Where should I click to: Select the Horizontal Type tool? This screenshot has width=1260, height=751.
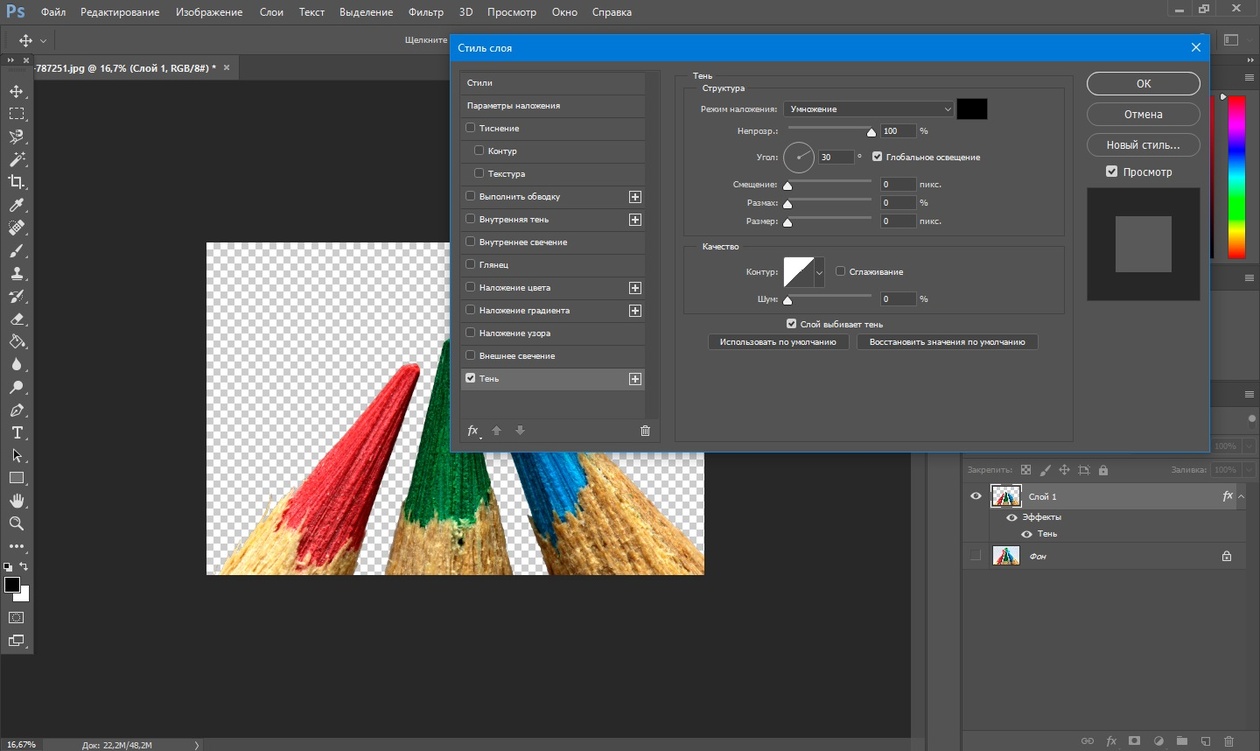pos(17,433)
